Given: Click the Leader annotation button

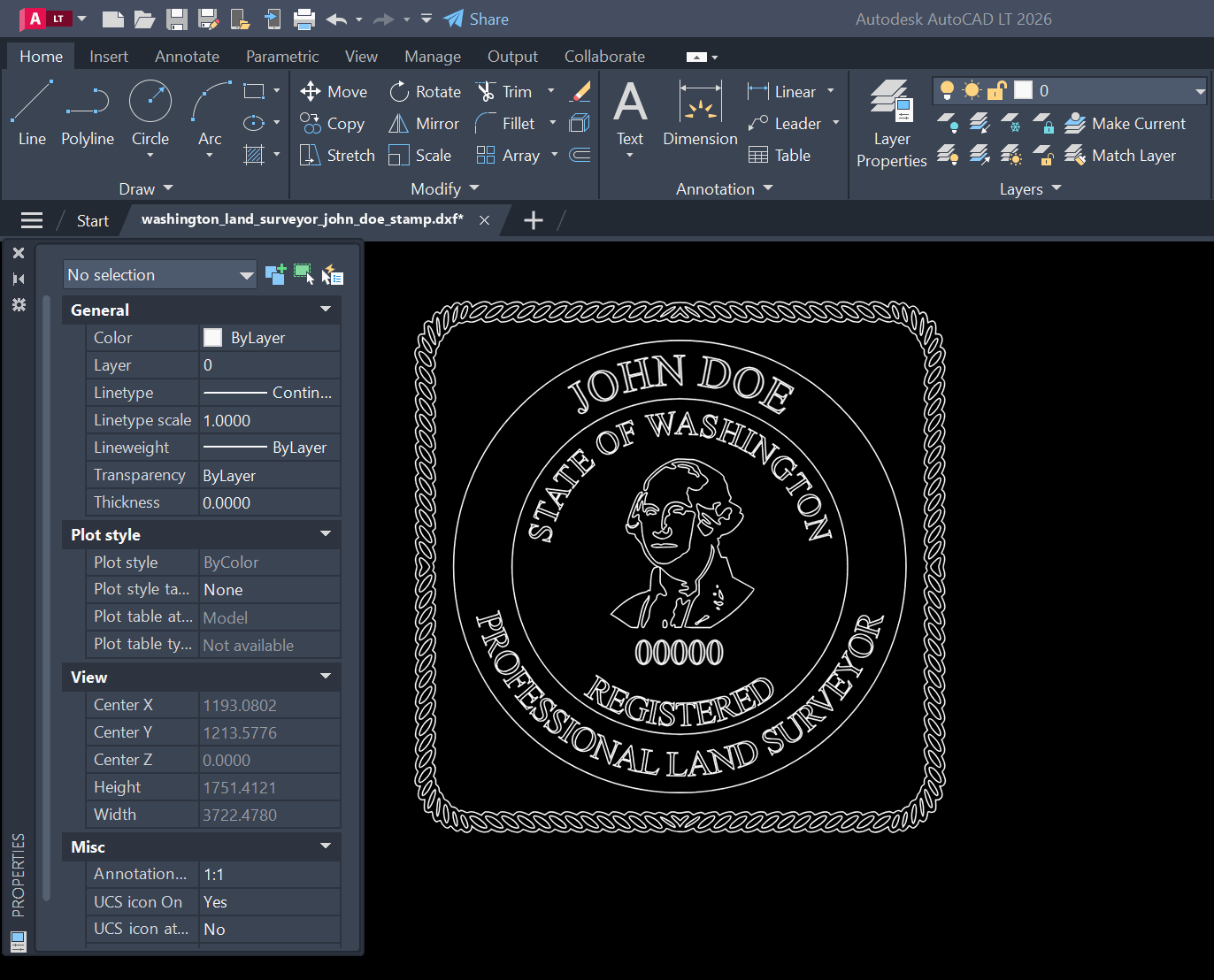Looking at the screenshot, I should pyautogui.click(x=784, y=123).
